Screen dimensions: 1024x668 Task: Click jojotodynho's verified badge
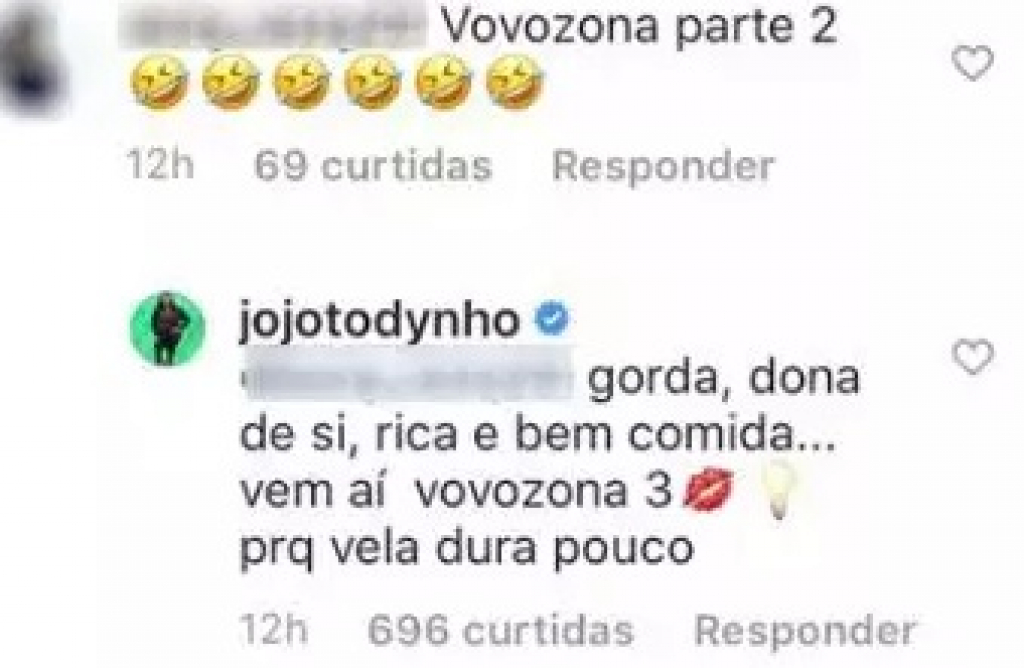pyautogui.click(x=552, y=319)
